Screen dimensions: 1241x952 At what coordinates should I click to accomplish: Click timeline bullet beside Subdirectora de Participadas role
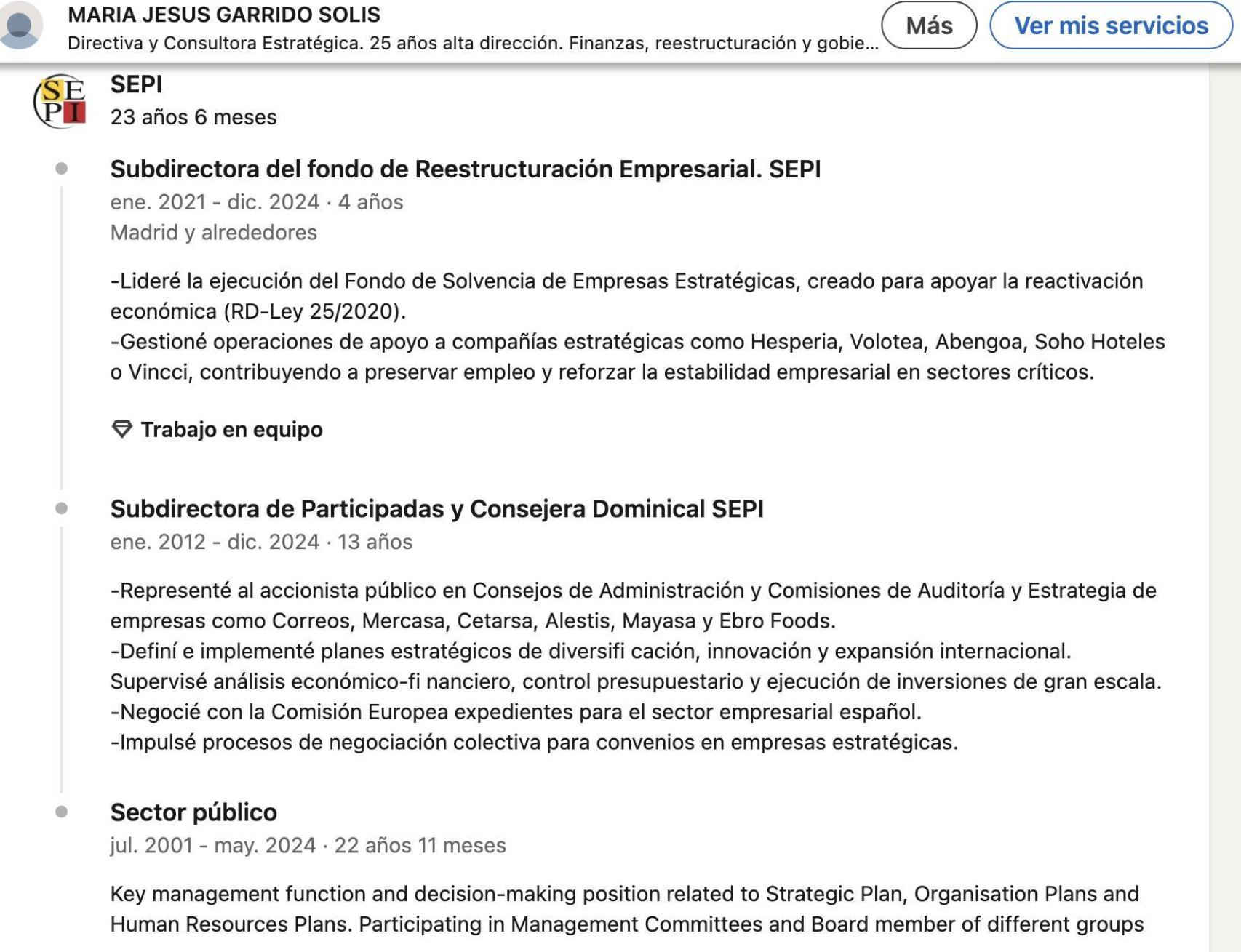pos(62,508)
